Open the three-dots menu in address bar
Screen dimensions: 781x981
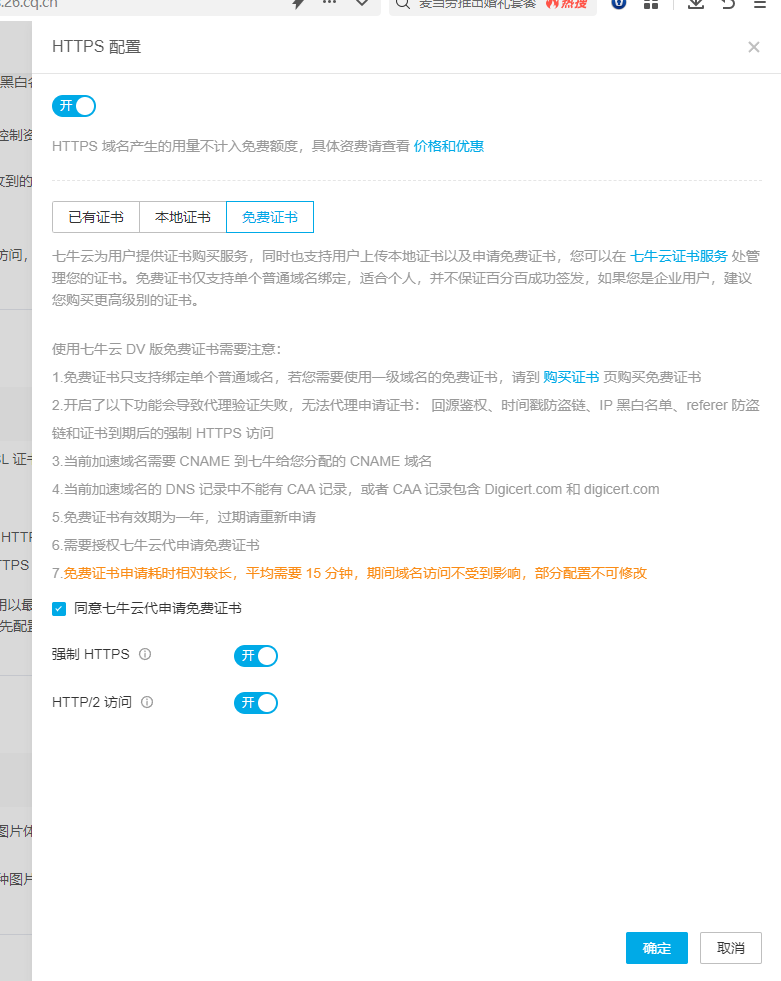329,4
